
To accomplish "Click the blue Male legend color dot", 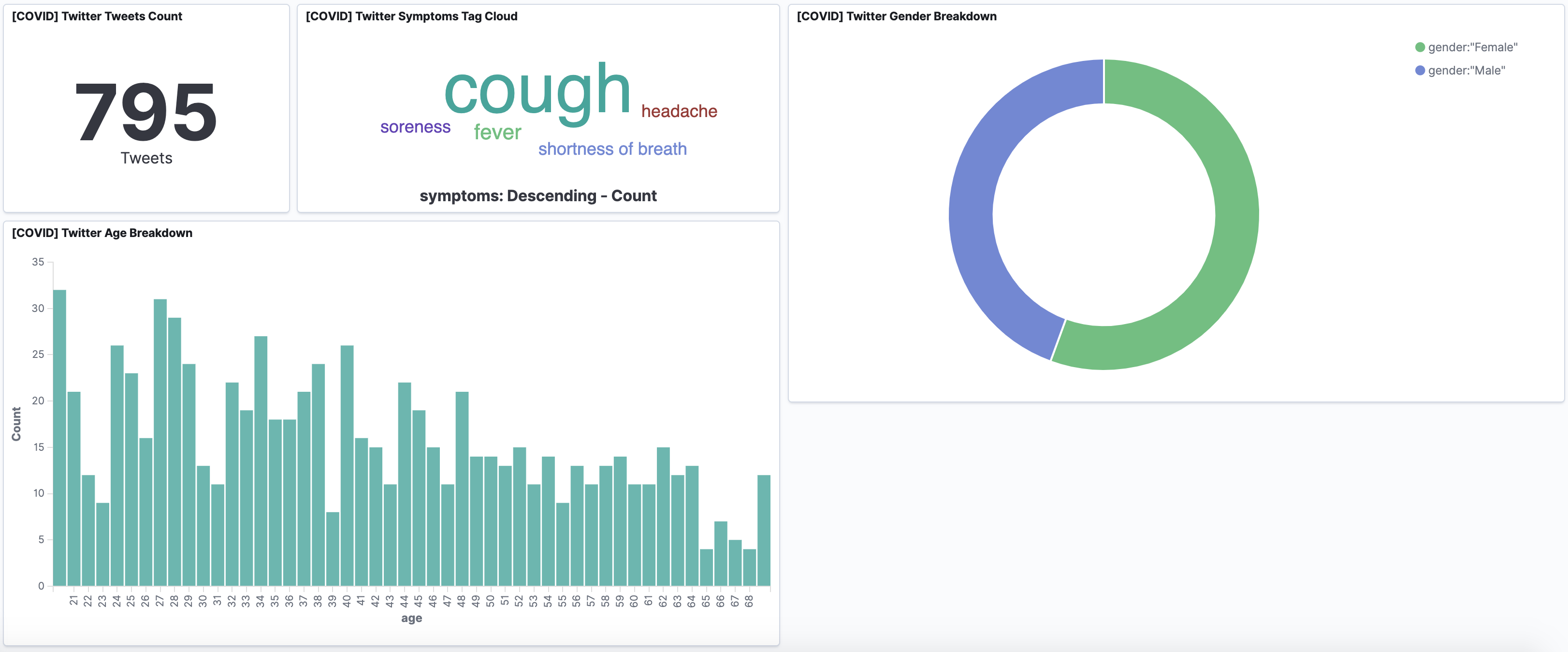I will (x=1420, y=70).
